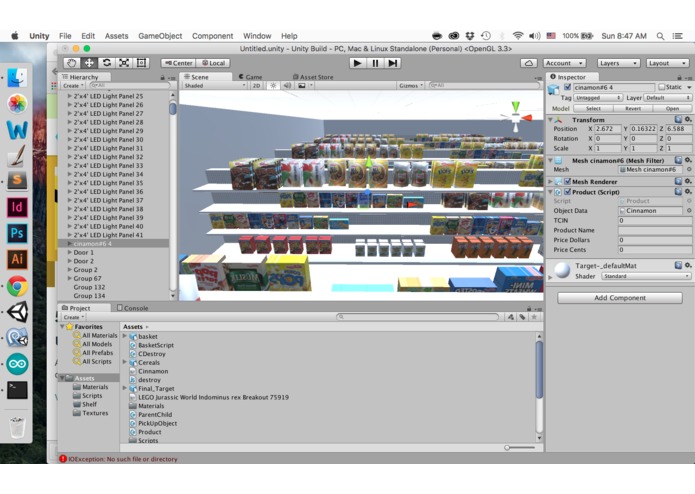Open Transform component help book icon

678,120
